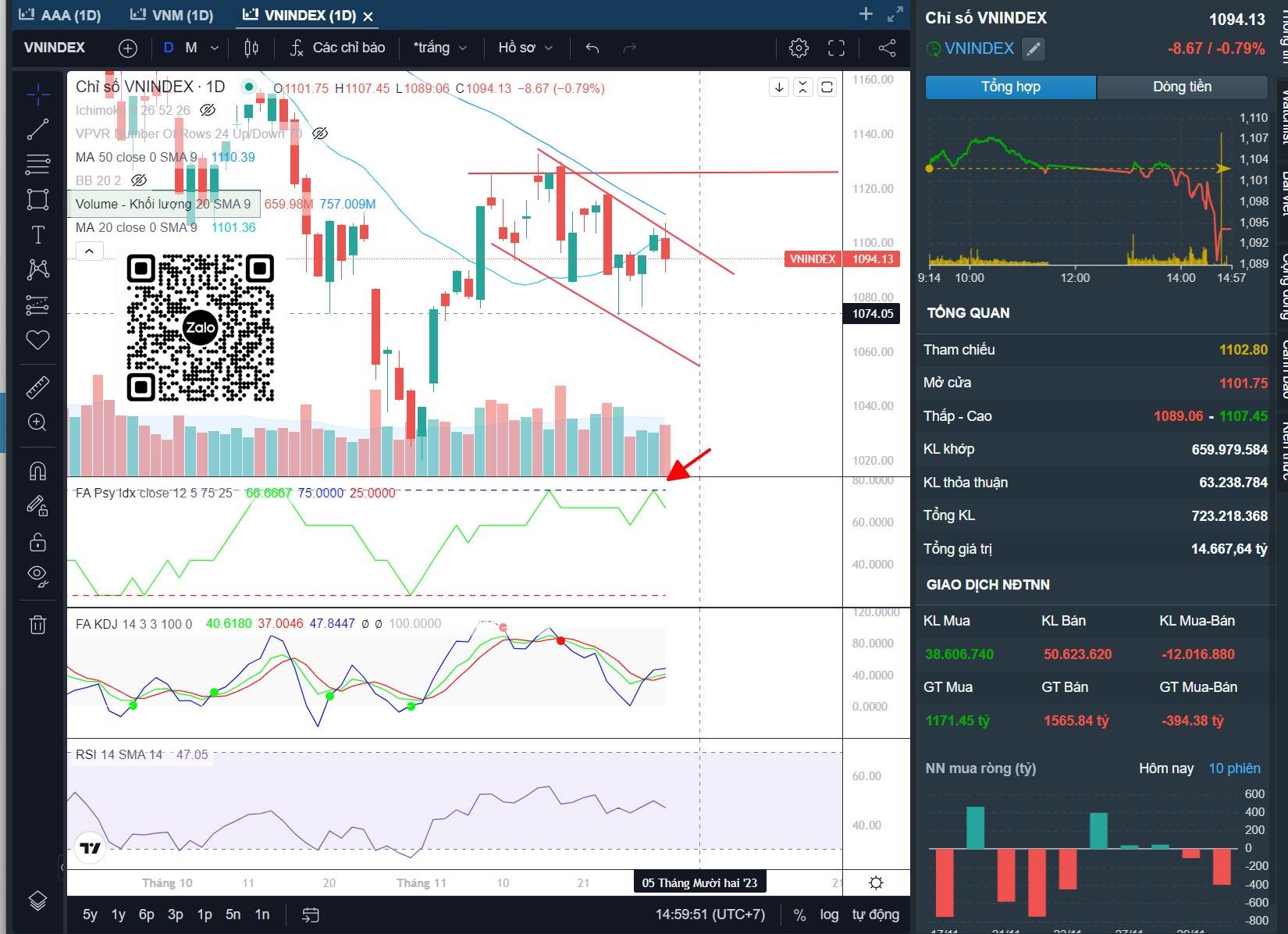The image size is (1288, 934).
Task: Click the heart favorites icon
Action: (x=37, y=340)
